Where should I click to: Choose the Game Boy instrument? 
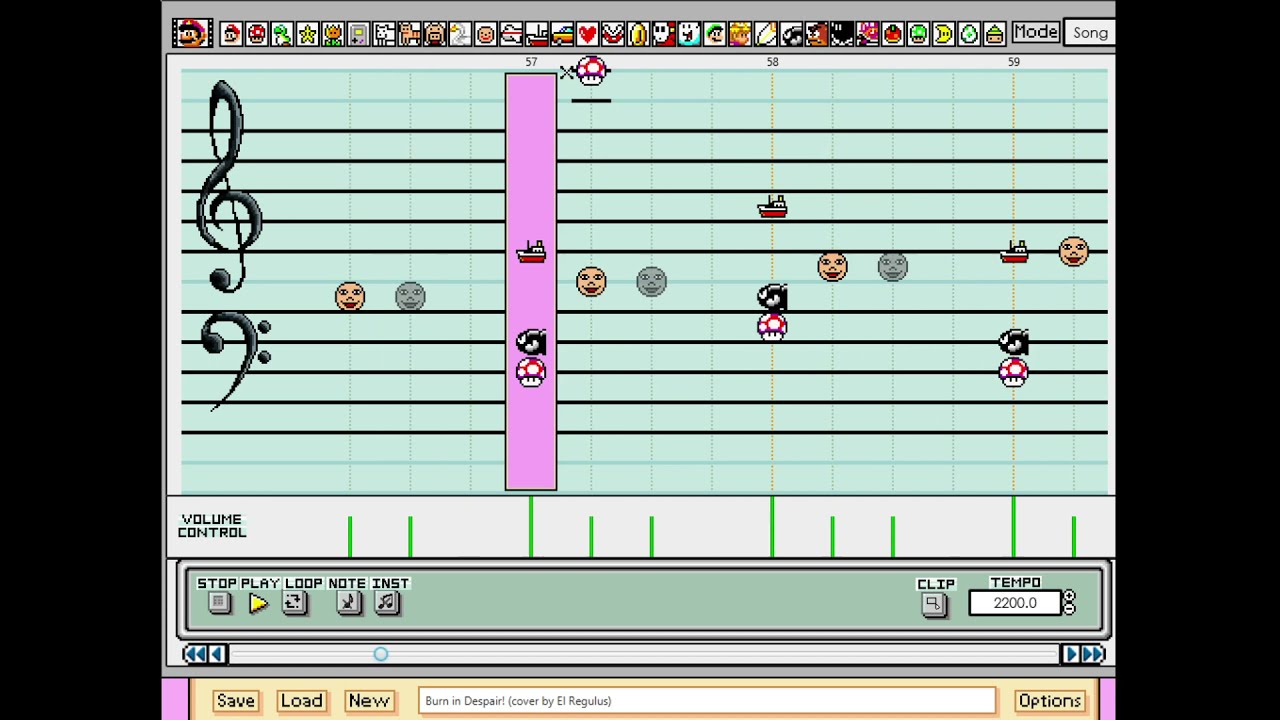point(358,34)
